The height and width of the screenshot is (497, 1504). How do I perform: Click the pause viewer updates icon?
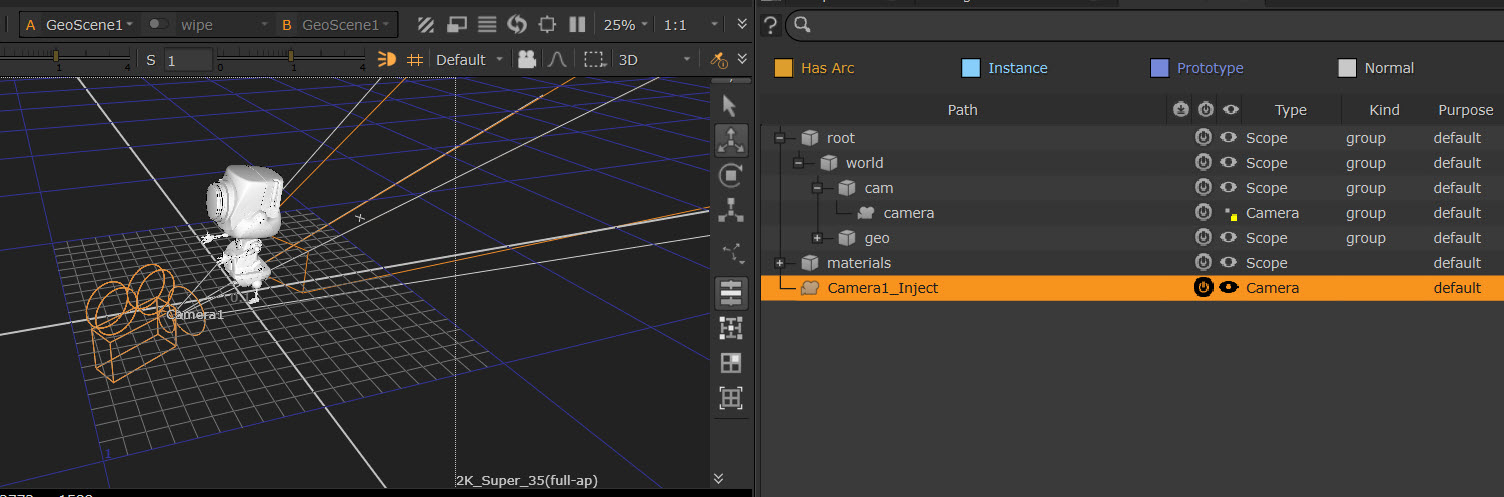(577, 24)
